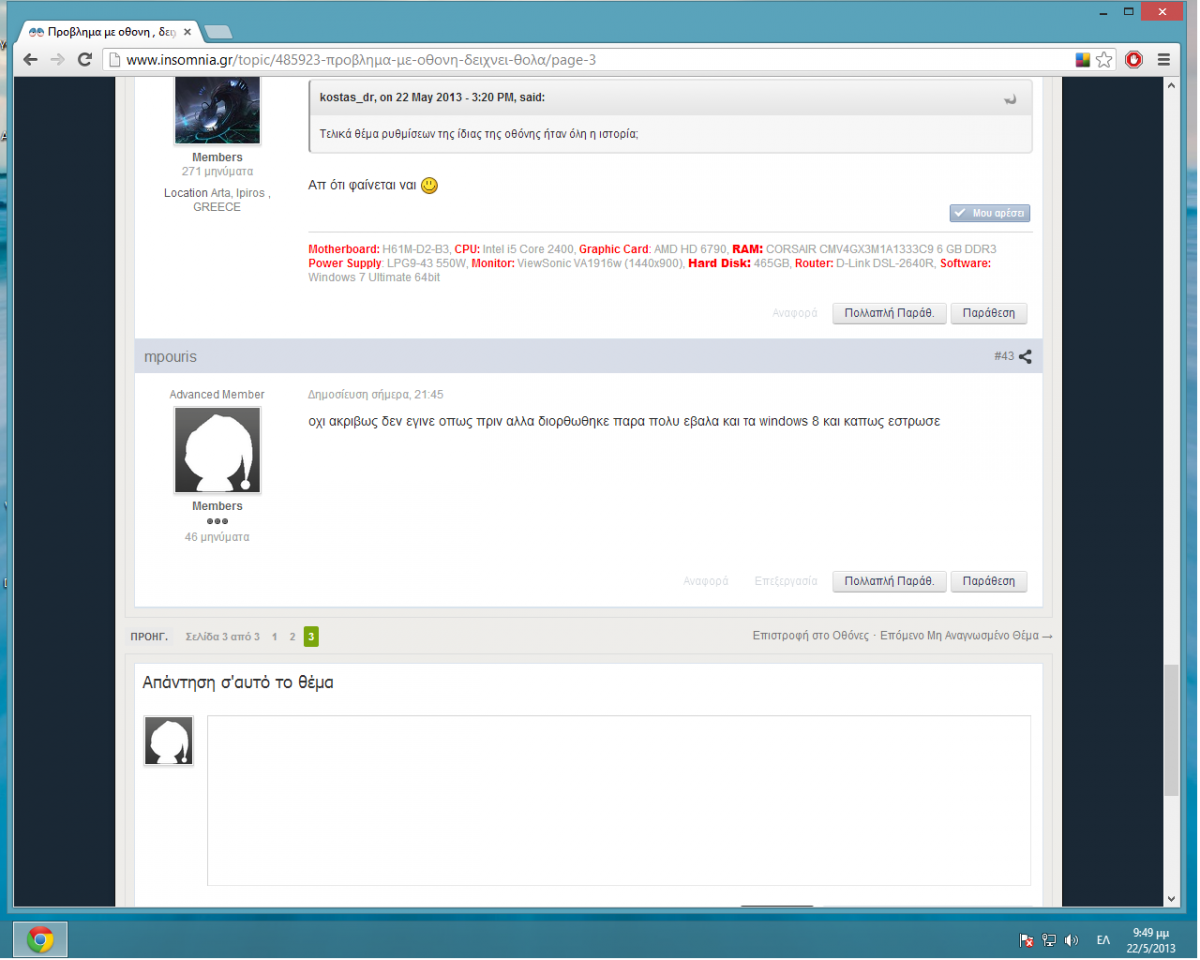This screenshot has width=1200, height=960.
Task: Click the address bar URL
Action: click(x=360, y=60)
